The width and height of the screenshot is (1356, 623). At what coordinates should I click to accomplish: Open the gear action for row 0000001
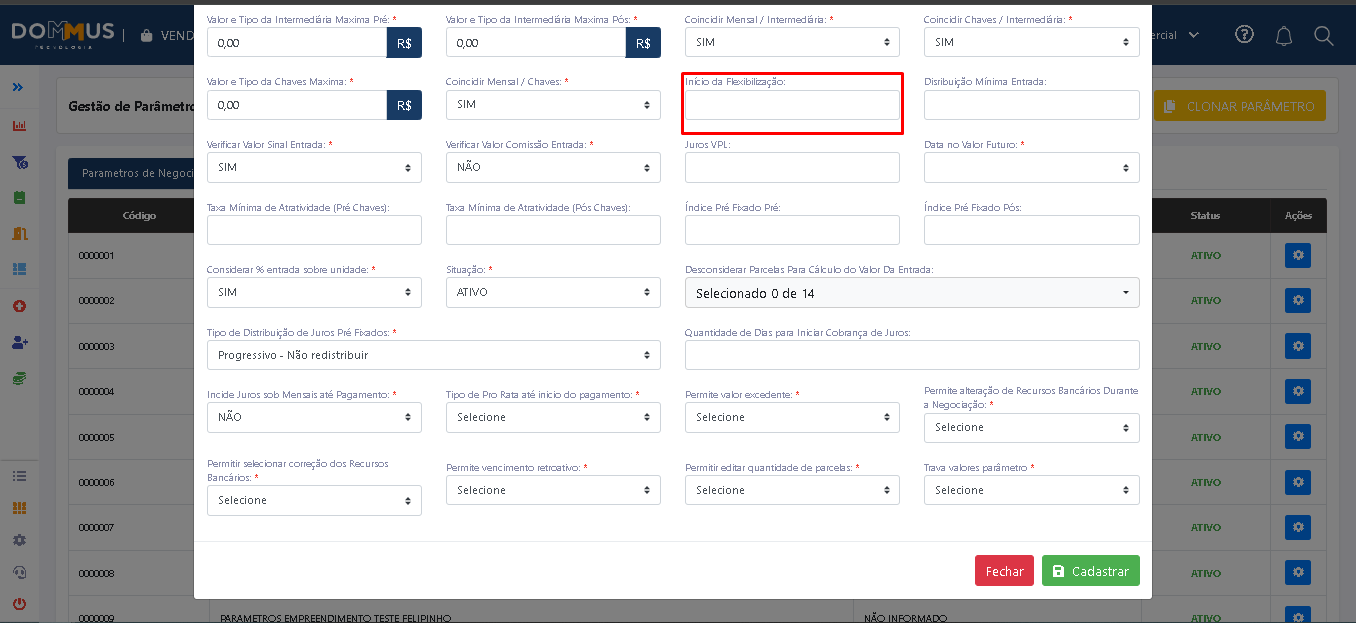coord(1298,255)
